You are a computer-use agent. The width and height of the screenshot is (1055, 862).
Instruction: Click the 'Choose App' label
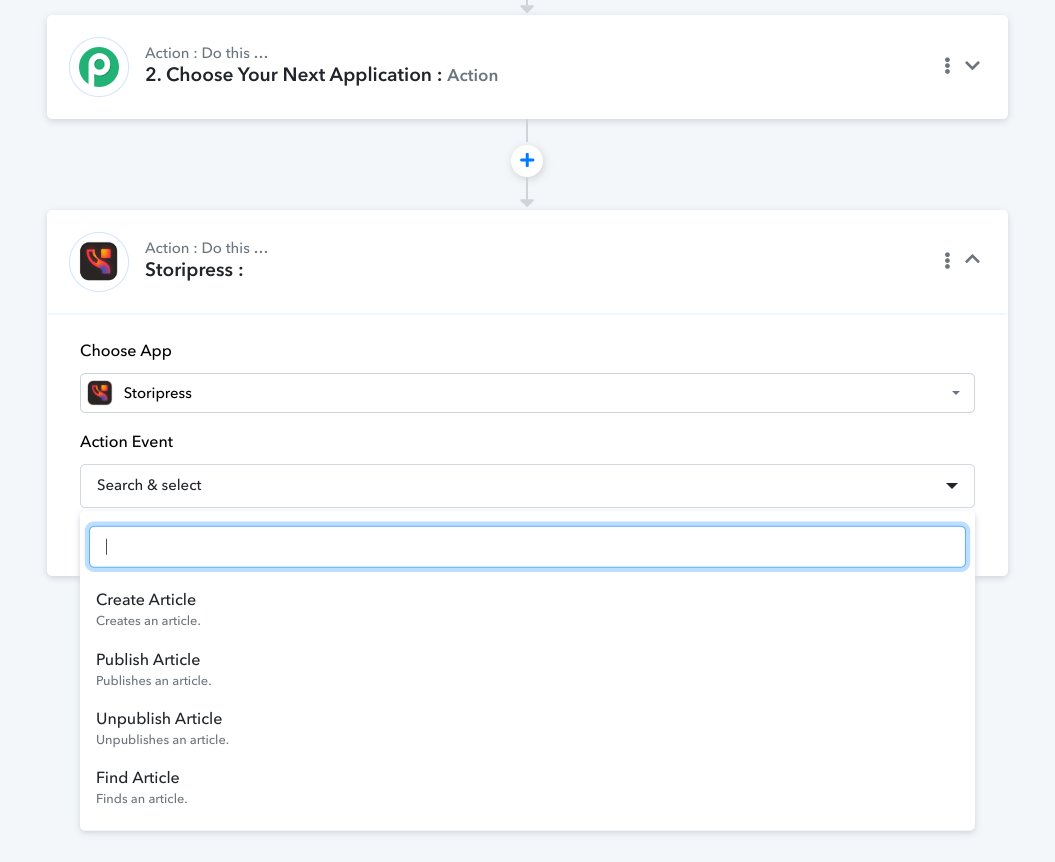click(x=126, y=351)
